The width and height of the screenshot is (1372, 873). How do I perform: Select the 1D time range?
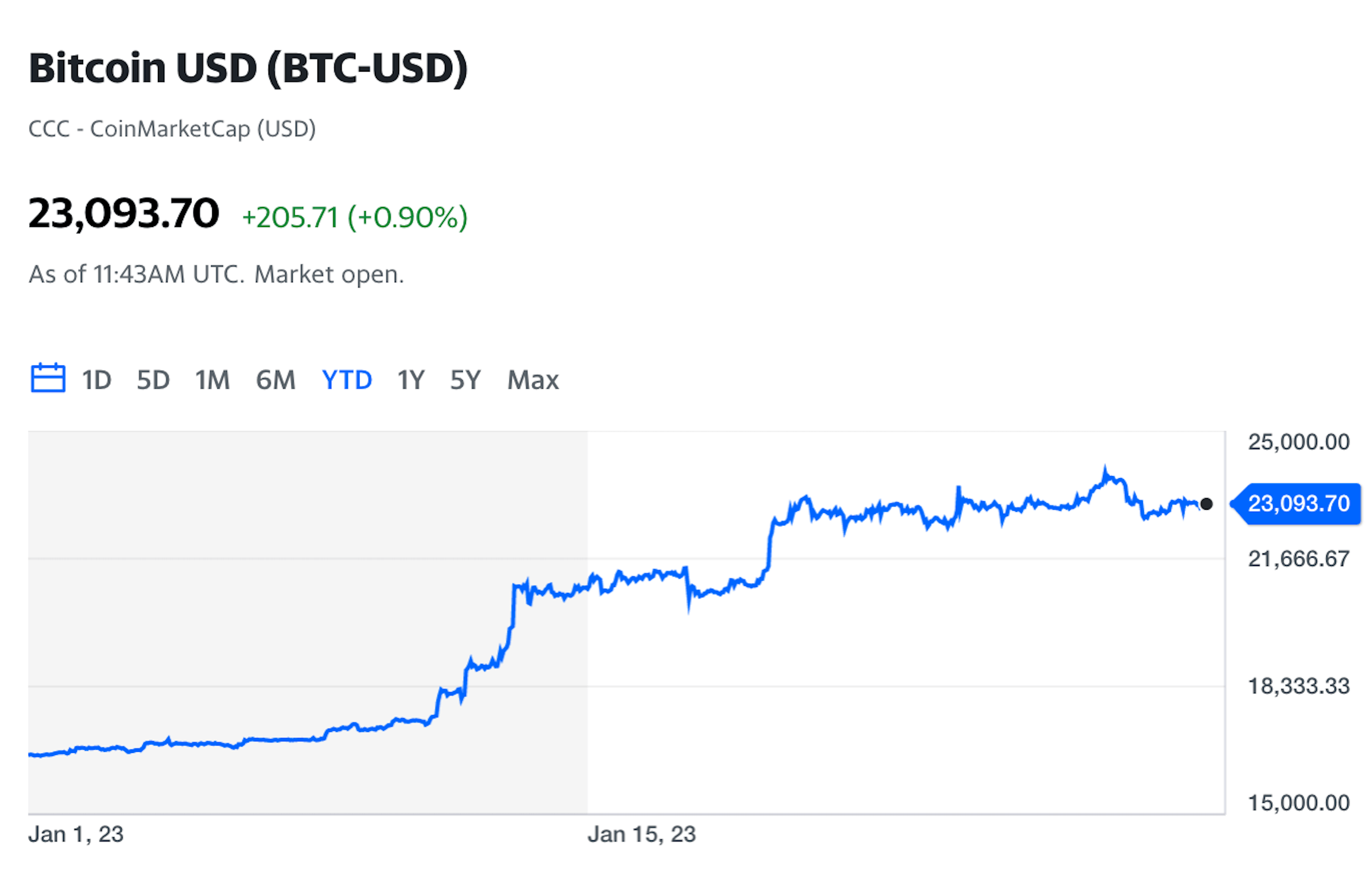click(96, 380)
